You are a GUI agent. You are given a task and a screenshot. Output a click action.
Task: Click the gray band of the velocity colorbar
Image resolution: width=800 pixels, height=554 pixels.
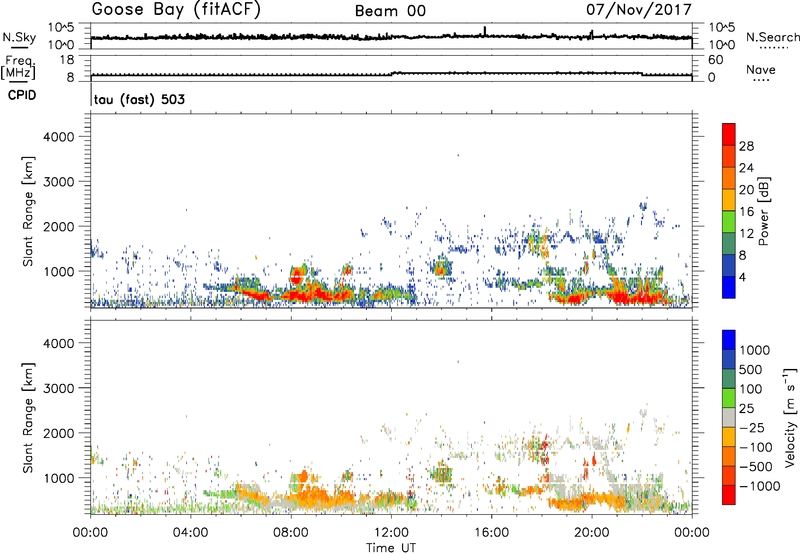[729, 418]
